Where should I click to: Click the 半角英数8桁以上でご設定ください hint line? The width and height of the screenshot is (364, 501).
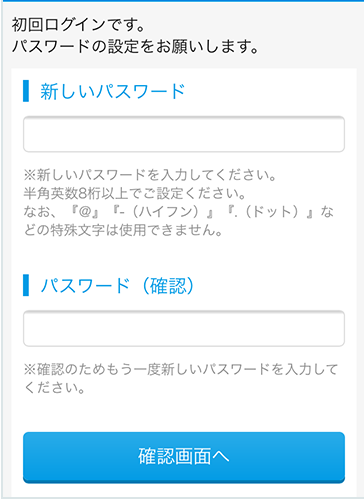(135, 193)
